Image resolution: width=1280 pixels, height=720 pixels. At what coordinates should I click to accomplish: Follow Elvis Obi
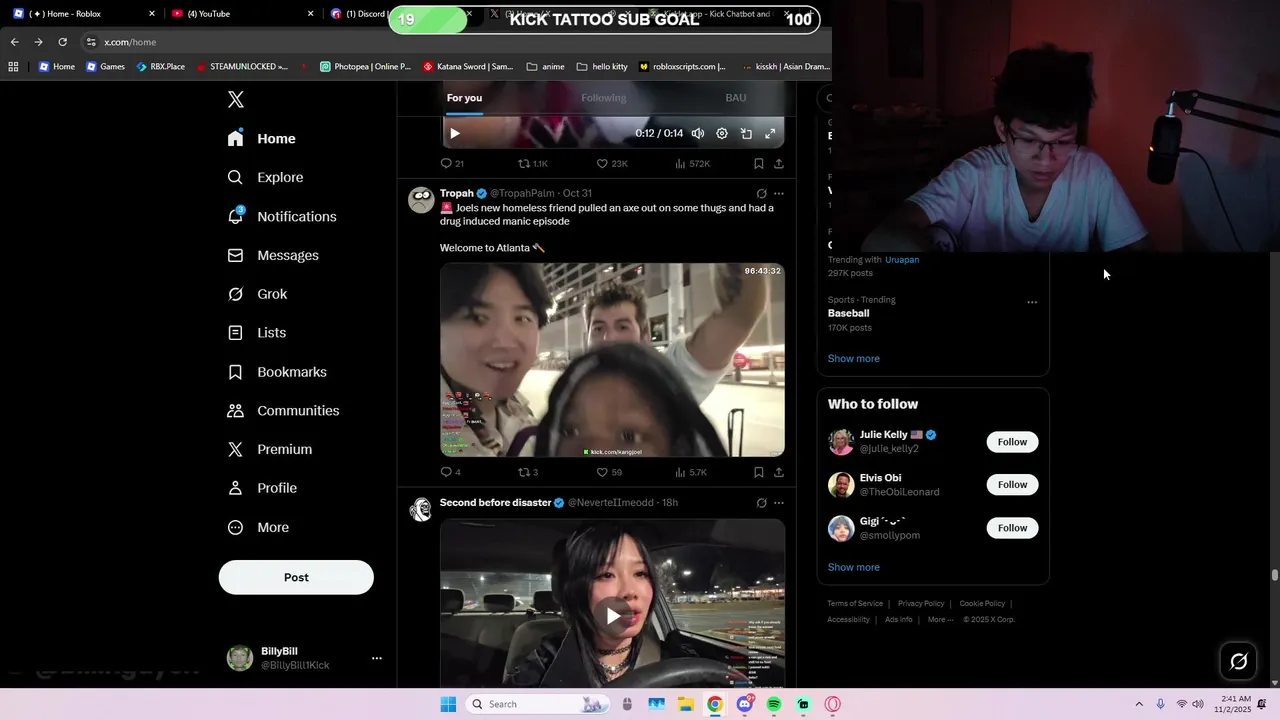coord(1012,485)
